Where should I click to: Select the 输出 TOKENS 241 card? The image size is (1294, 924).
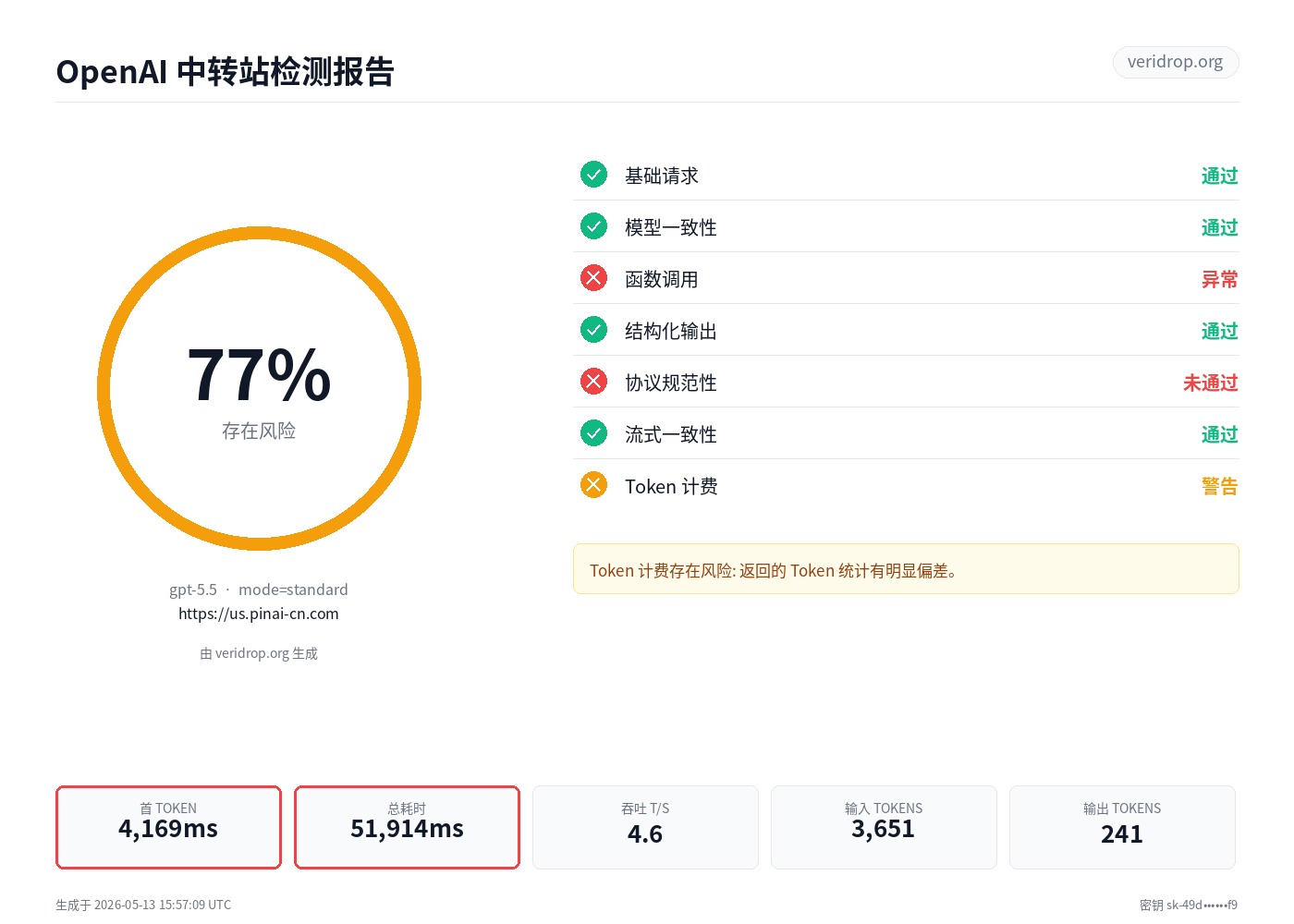(1122, 827)
